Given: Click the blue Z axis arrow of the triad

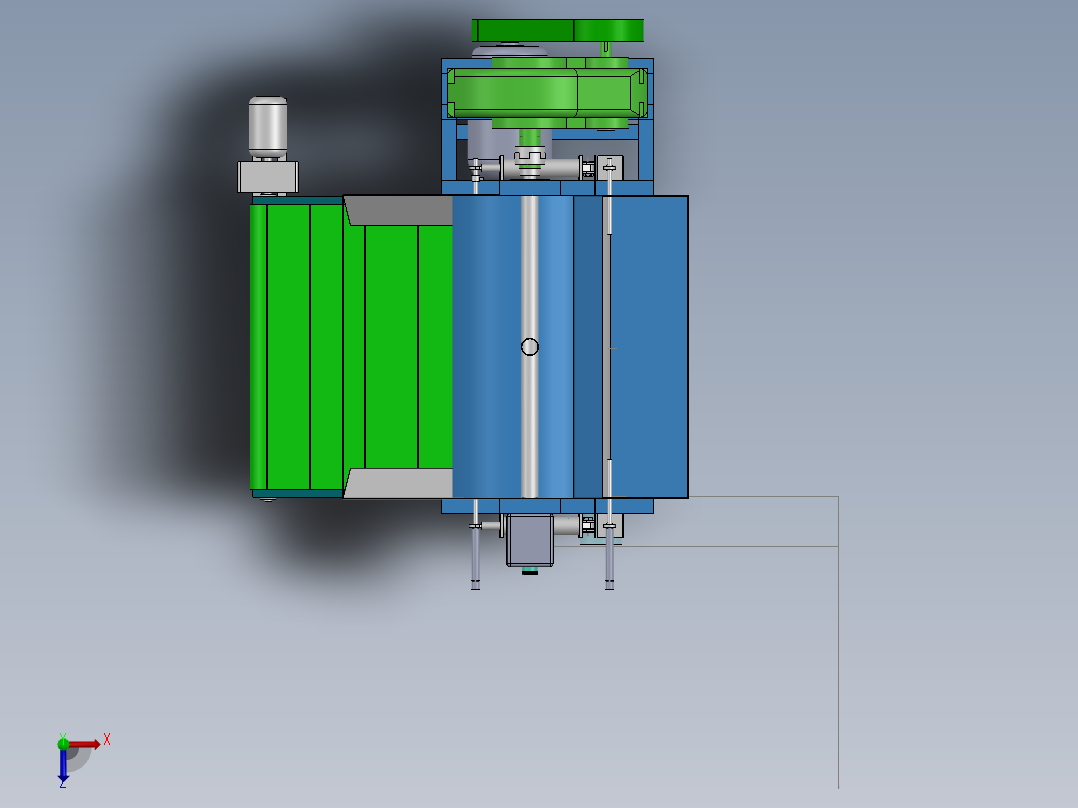Looking at the screenshot, I should coord(63,765).
